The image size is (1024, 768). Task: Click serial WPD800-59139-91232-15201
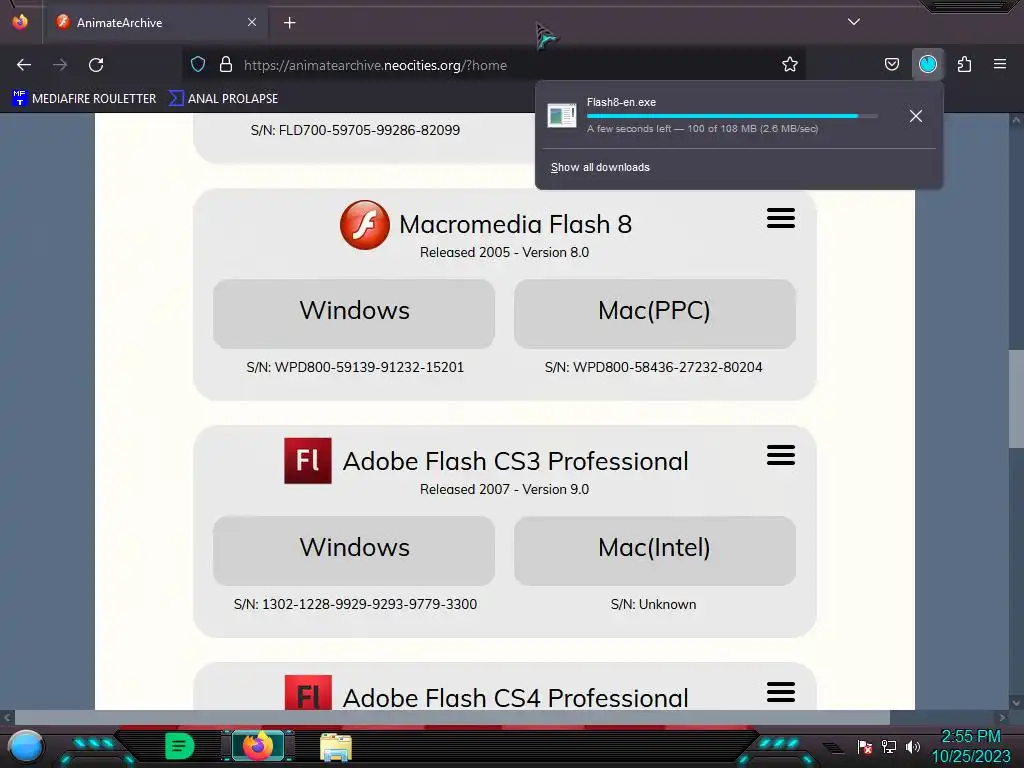point(369,368)
